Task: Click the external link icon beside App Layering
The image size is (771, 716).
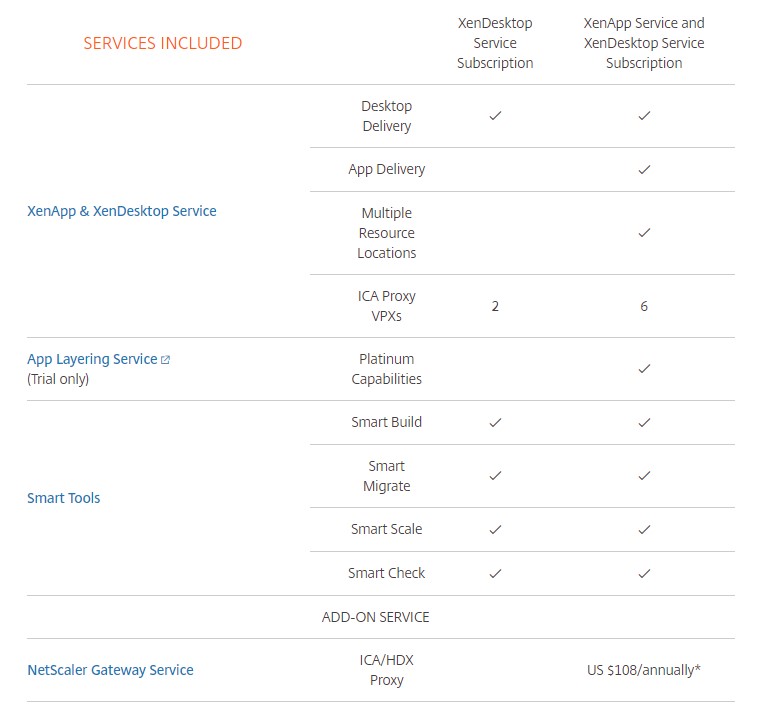Action: (x=166, y=360)
